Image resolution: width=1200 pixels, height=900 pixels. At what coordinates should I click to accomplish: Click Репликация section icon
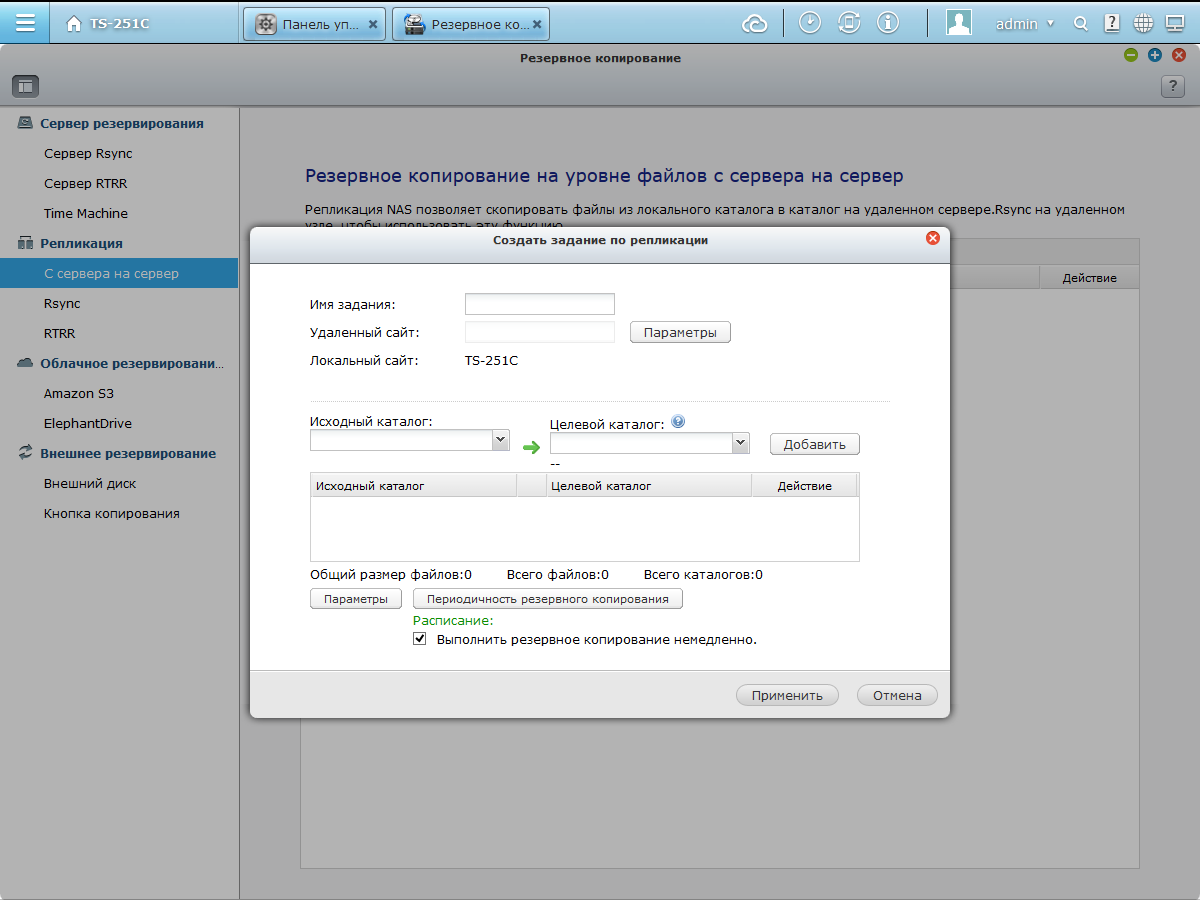click(26, 243)
